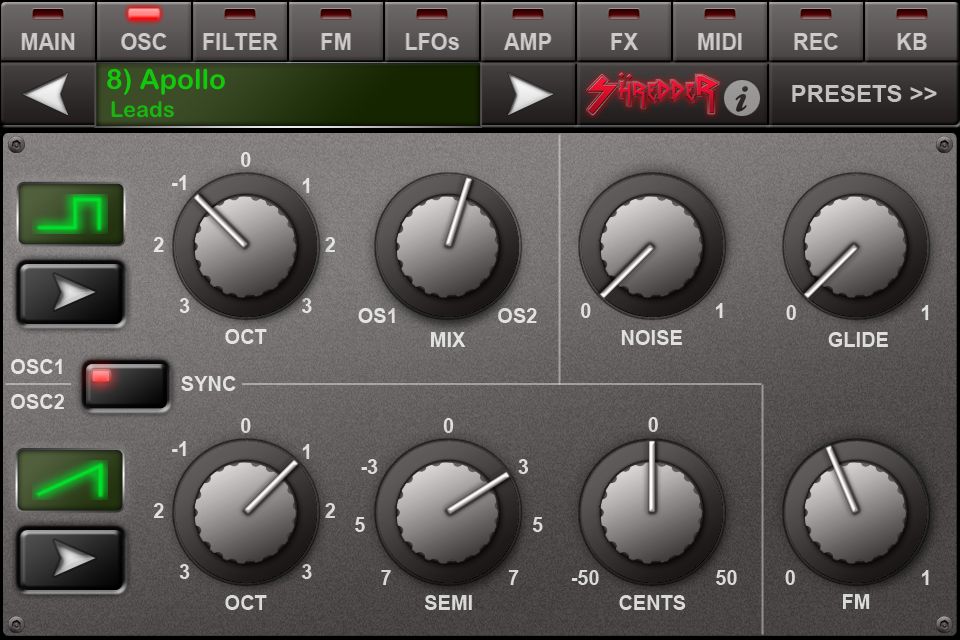The width and height of the screenshot is (960, 640).
Task: Click the OS1 label under MIX knob
Action: click(x=377, y=316)
